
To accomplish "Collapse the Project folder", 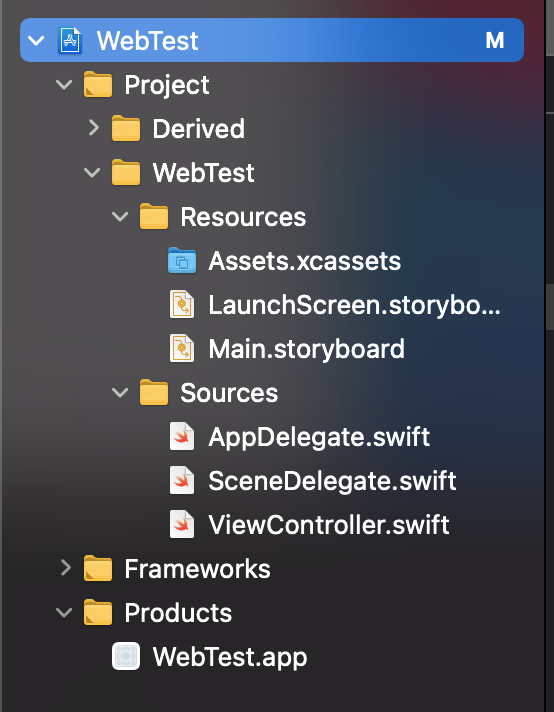I will pyautogui.click(x=64, y=84).
